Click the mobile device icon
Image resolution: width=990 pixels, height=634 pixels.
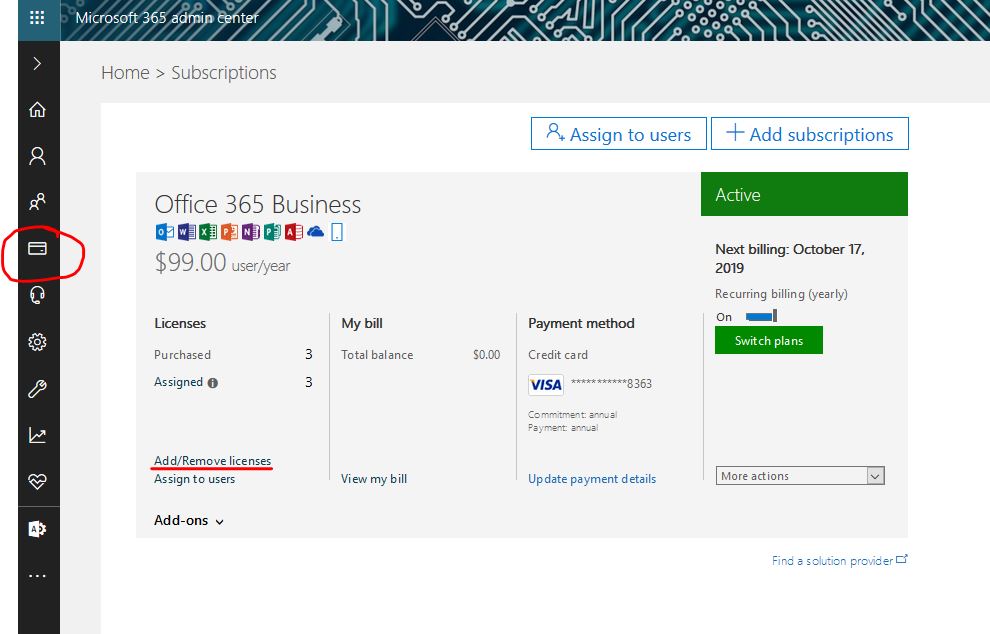coord(337,232)
